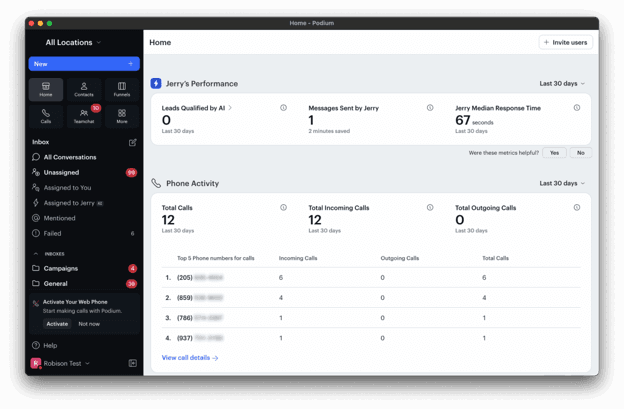
Task: Click the Invite users button
Action: click(x=566, y=43)
